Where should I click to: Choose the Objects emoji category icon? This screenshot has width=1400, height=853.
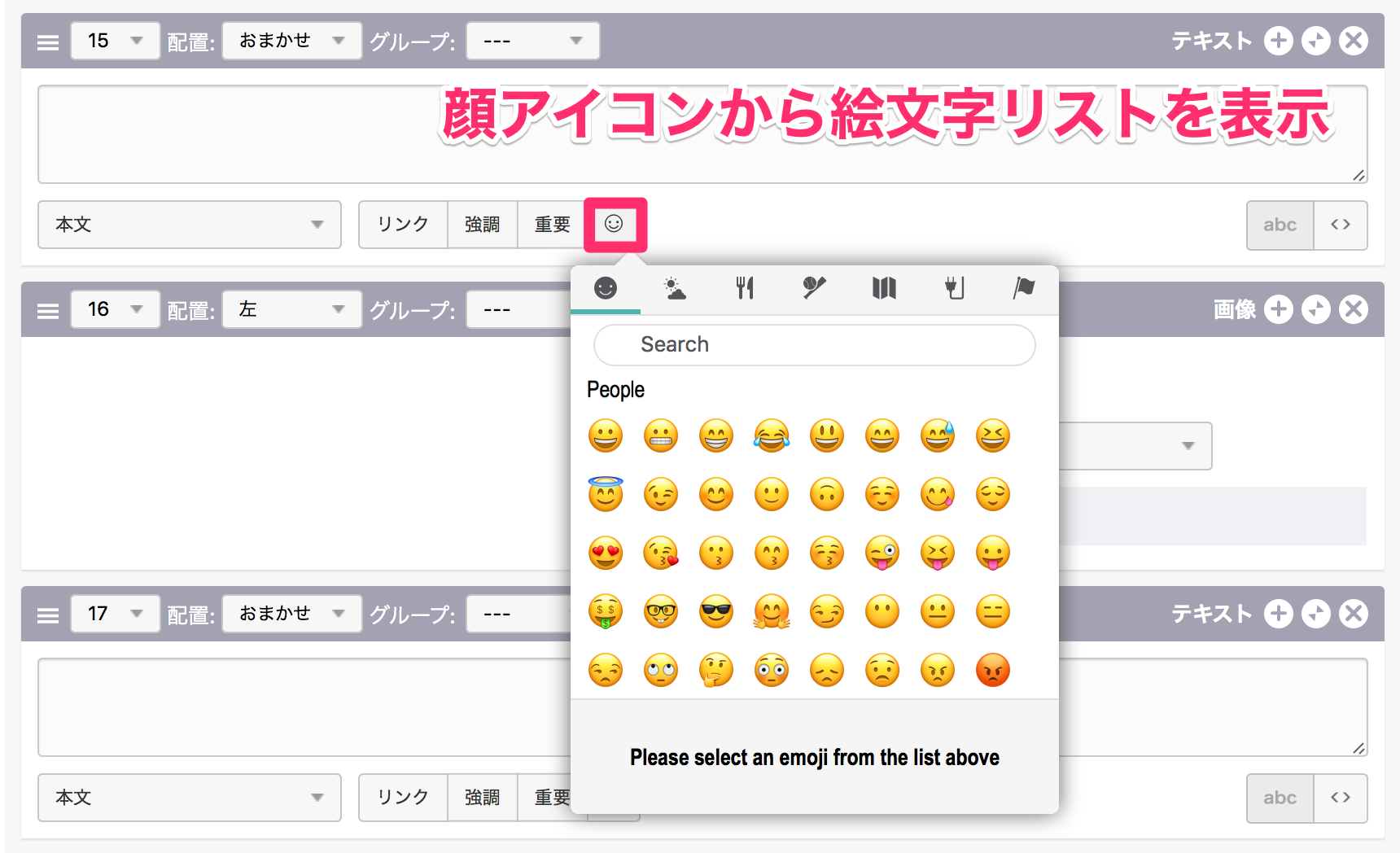(x=954, y=288)
